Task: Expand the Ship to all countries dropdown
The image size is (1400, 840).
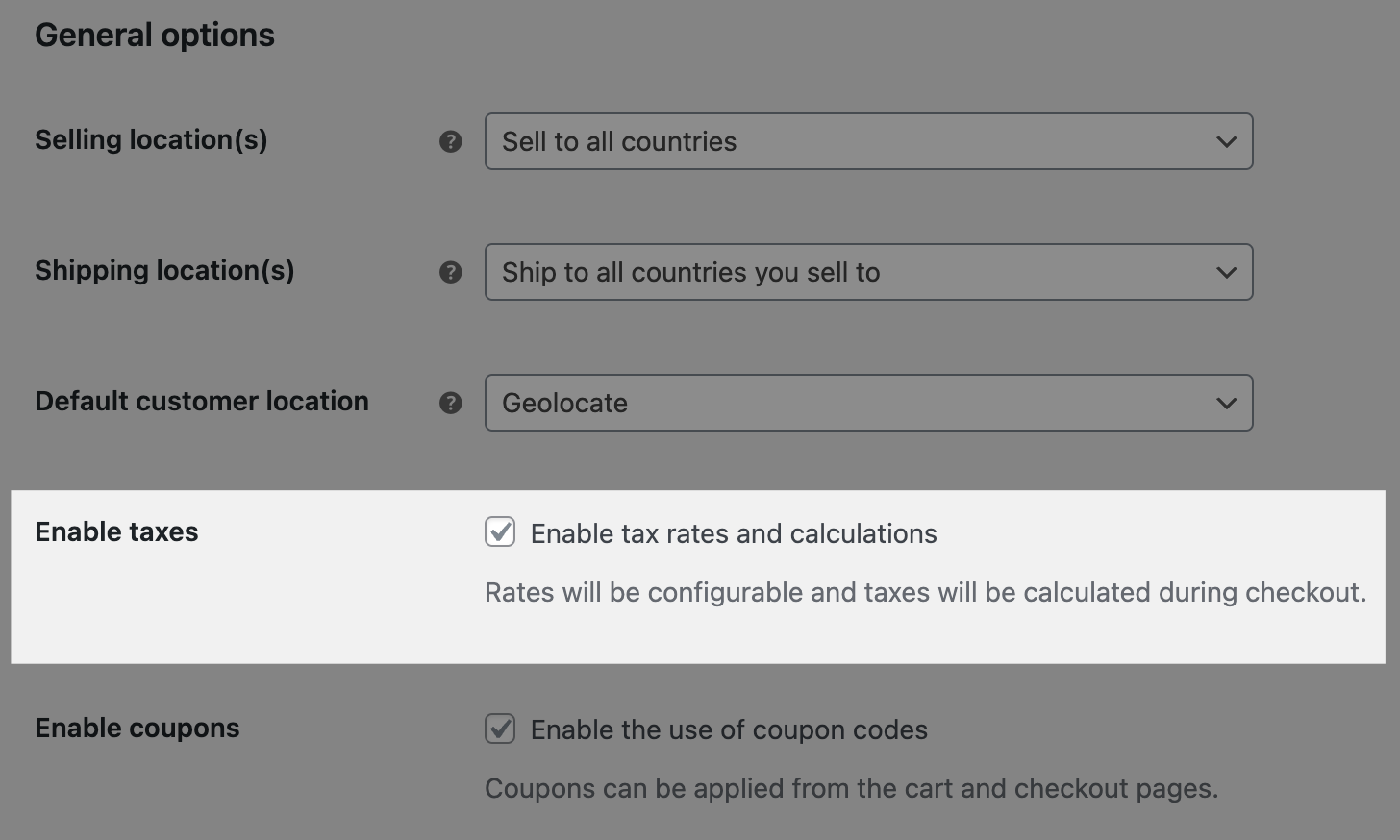Action: click(867, 272)
